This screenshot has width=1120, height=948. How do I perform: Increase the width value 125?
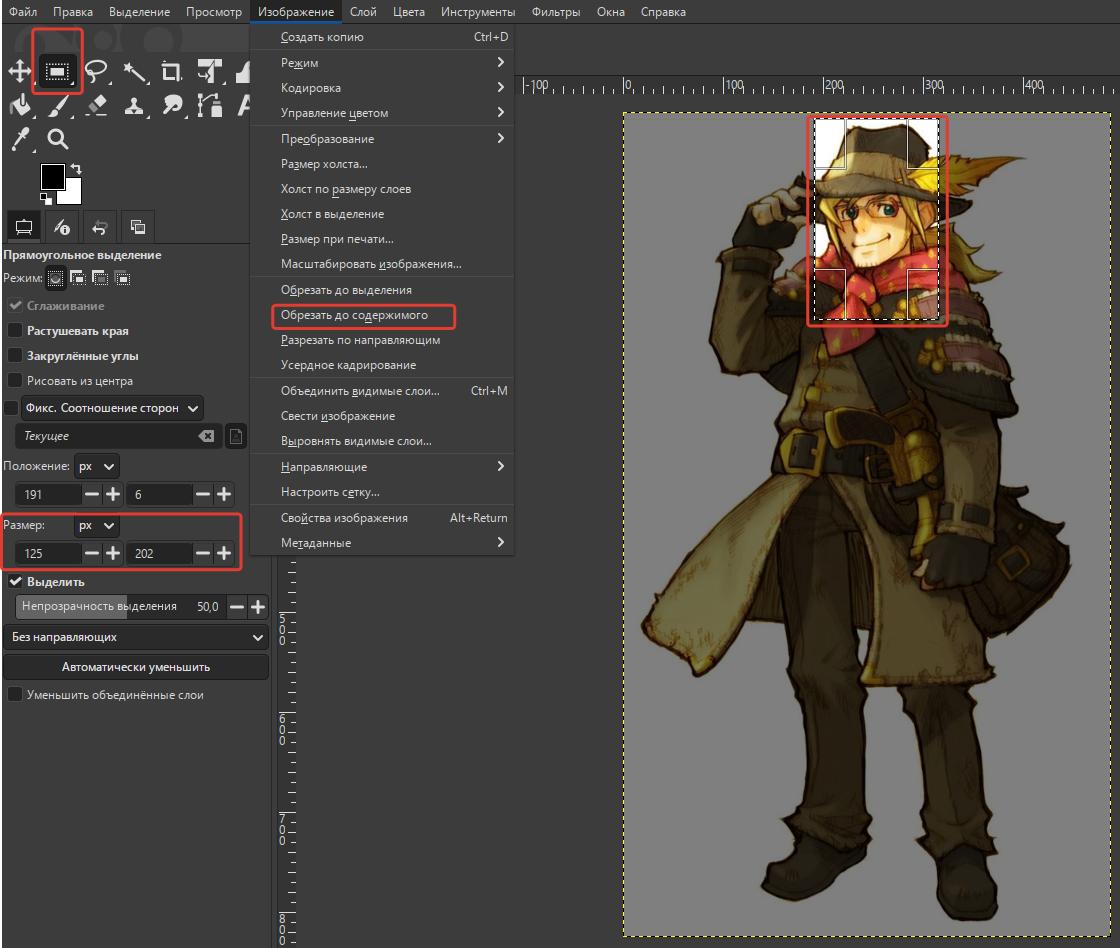point(113,554)
